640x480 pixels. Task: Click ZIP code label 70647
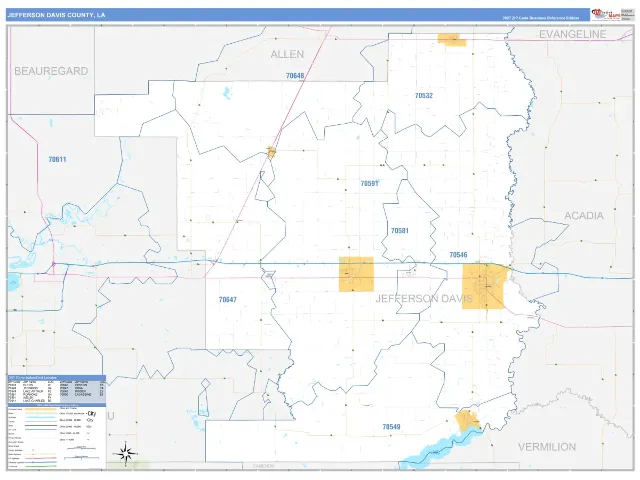227,299
